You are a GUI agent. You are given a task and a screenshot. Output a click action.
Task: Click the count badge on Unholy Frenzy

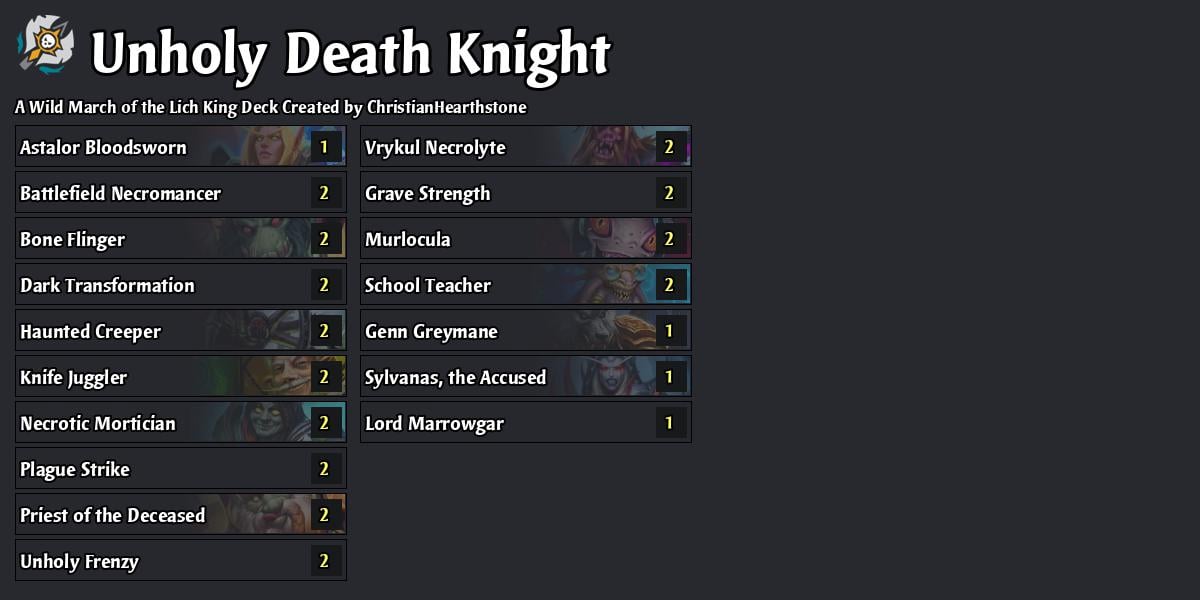click(323, 560)
